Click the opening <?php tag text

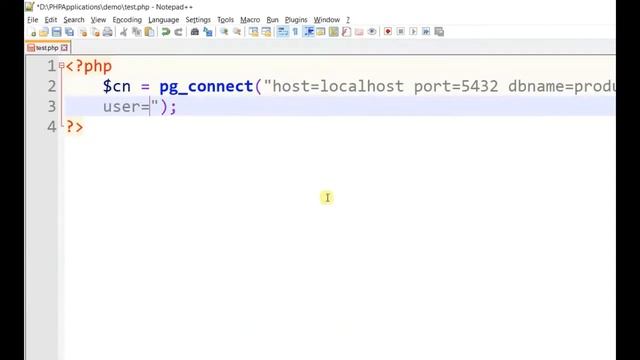coord(89,66)
